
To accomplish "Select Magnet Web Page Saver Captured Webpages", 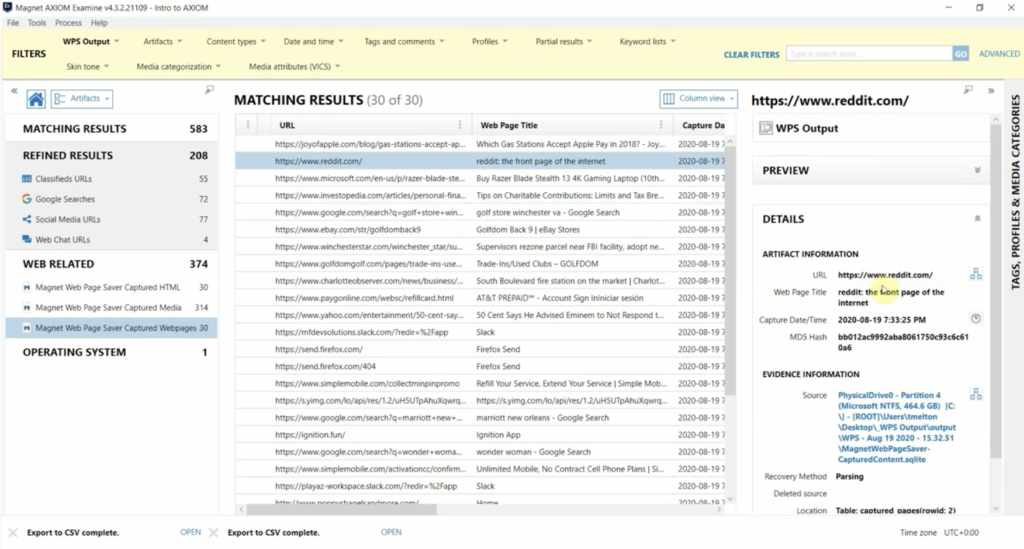I will [x=112, y=328].
